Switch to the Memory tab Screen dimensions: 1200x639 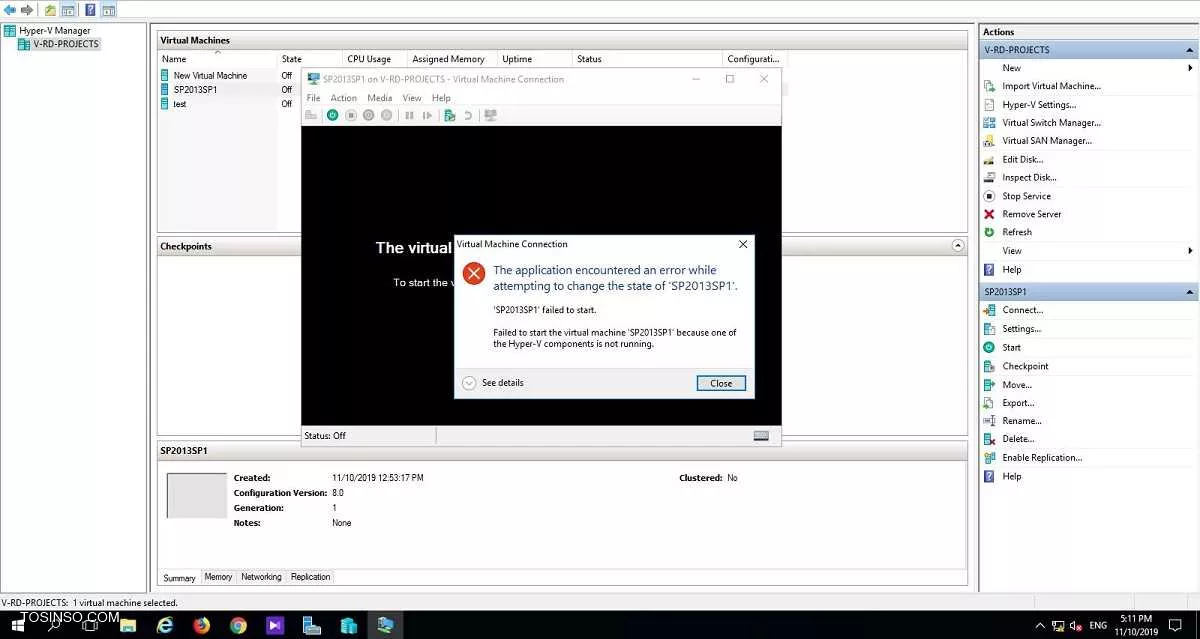point(218,577)
